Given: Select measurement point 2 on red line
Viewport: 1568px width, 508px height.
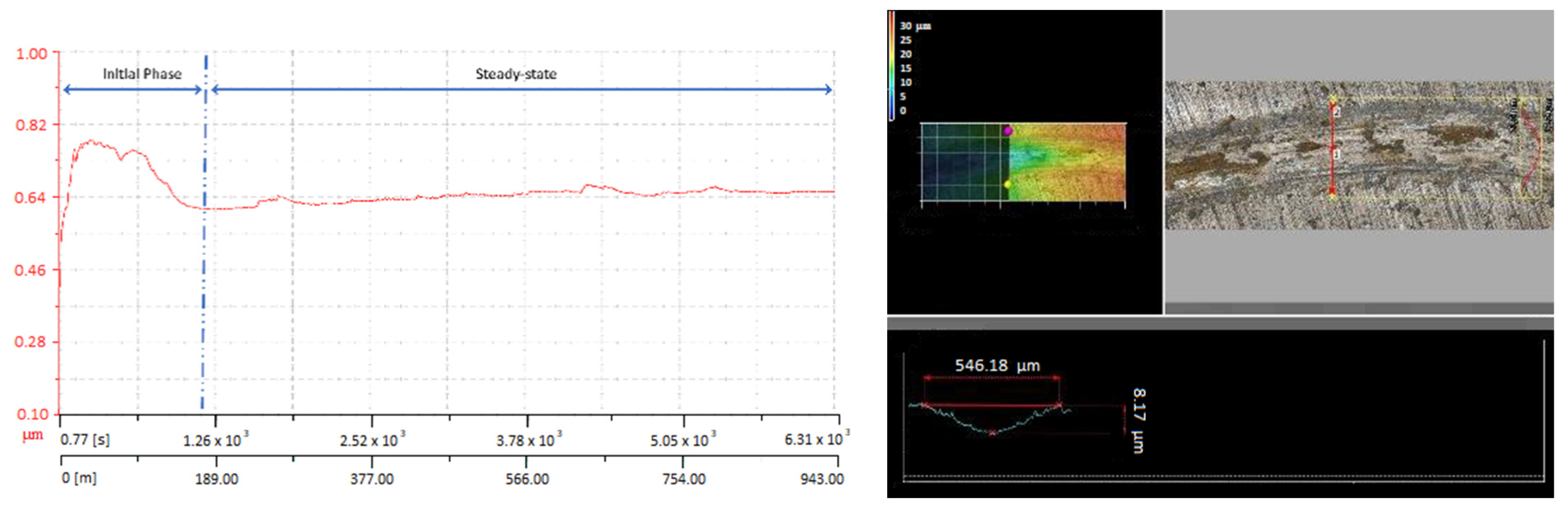Looking at the screenshot, I should pyautogui.click(x=1337, y=112).
